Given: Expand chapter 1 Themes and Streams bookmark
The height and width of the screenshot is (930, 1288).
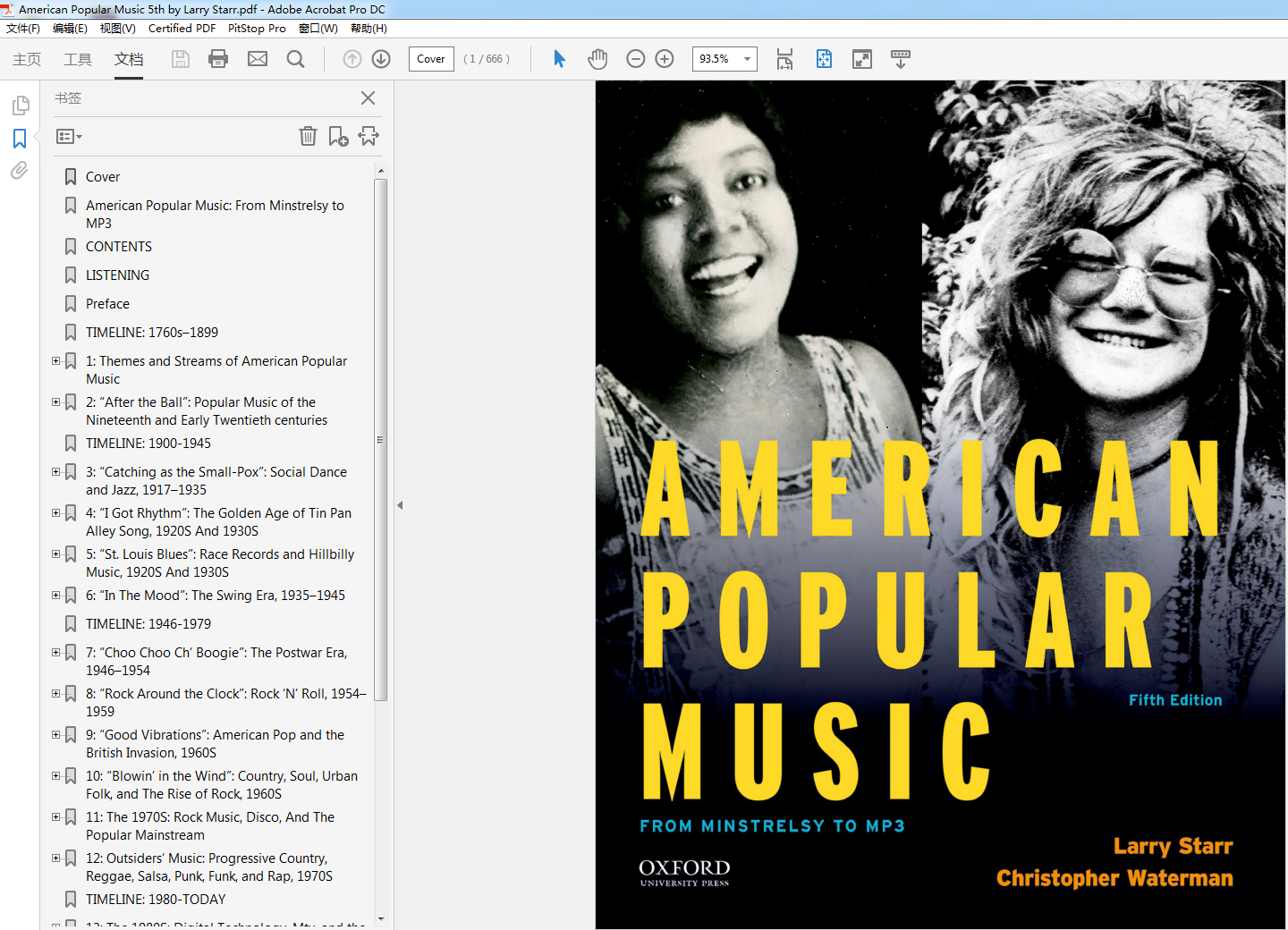Looking at the screenshot, I should [55, 361].
